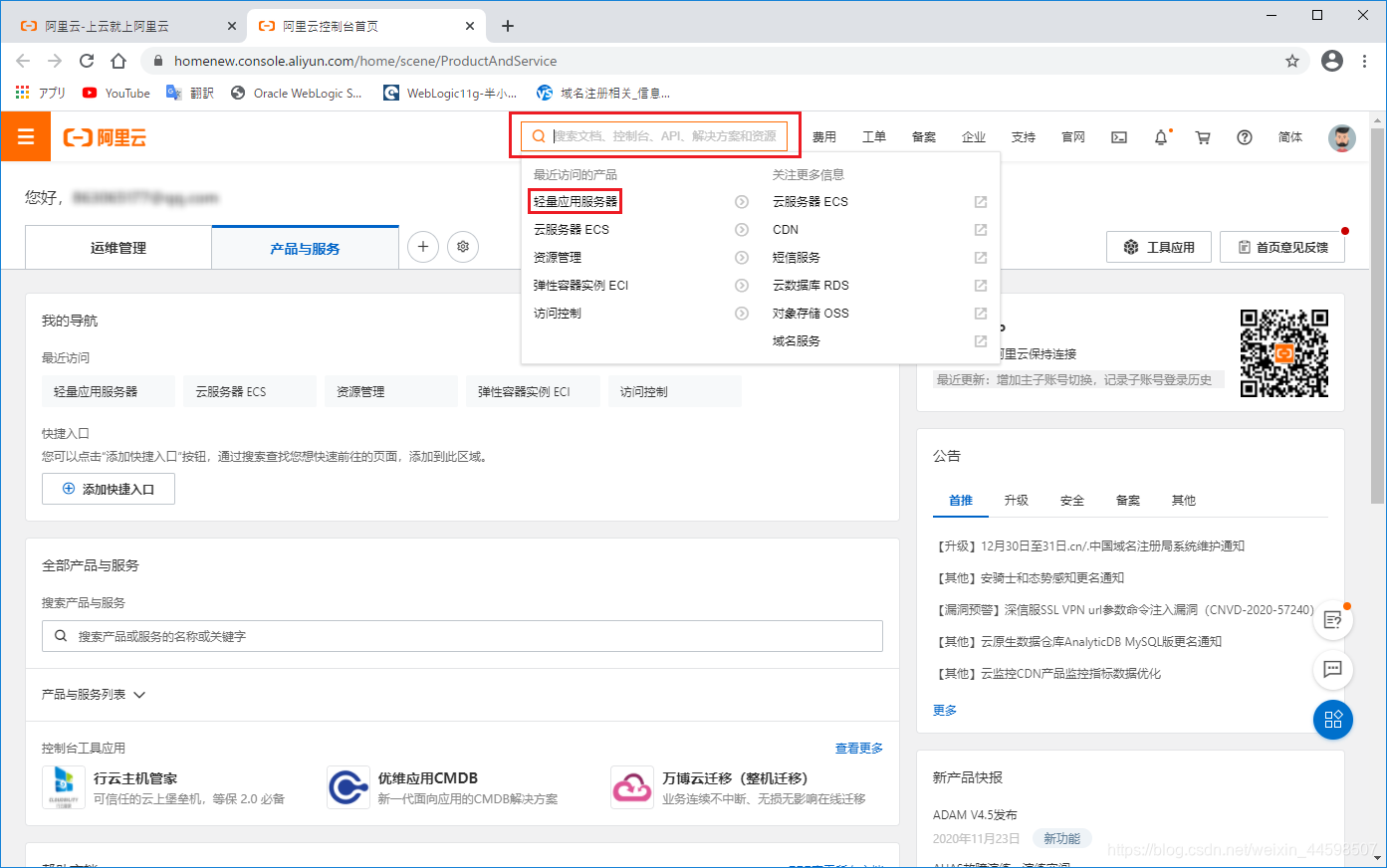Screen dimensions: 1387x868
Task: Switch to the 运维管理 tab
Action: tap(118, 248)
